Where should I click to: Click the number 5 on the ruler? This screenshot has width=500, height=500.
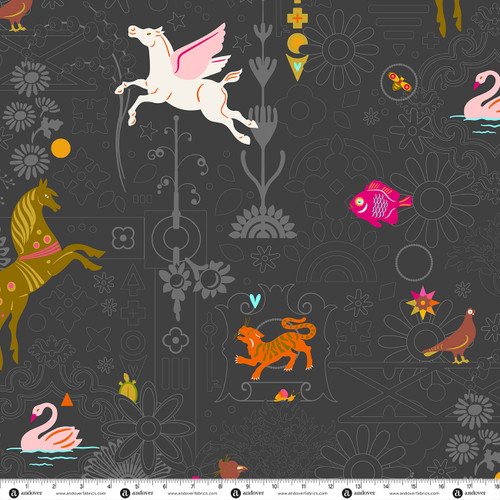(x=137, y=487)
